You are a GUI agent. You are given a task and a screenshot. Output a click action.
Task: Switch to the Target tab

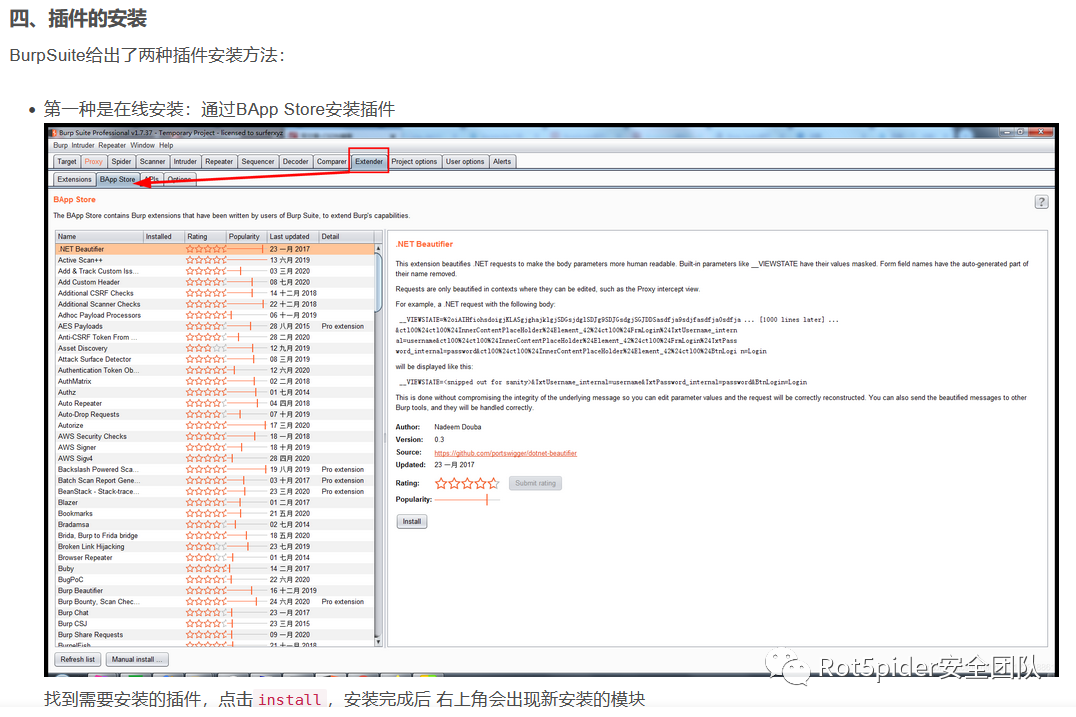(x=67, y=162)
